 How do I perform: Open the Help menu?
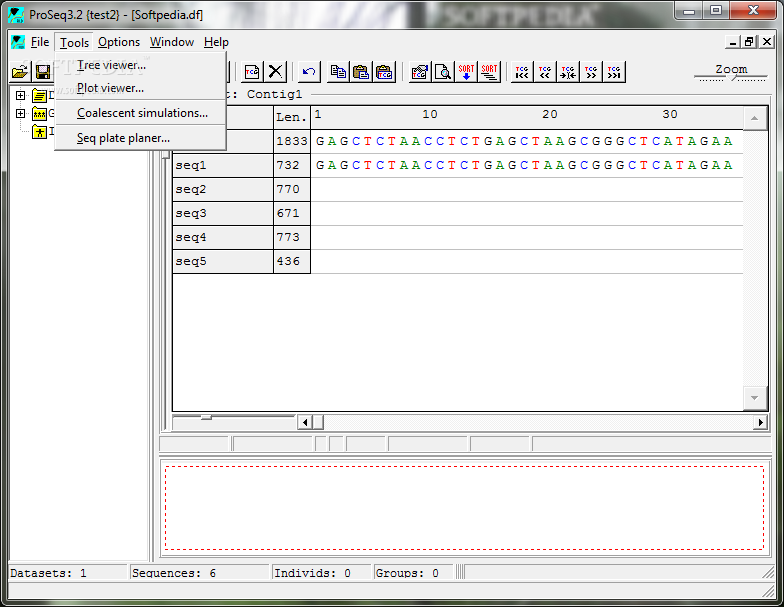pyautogui.click(x=216, y=42)
